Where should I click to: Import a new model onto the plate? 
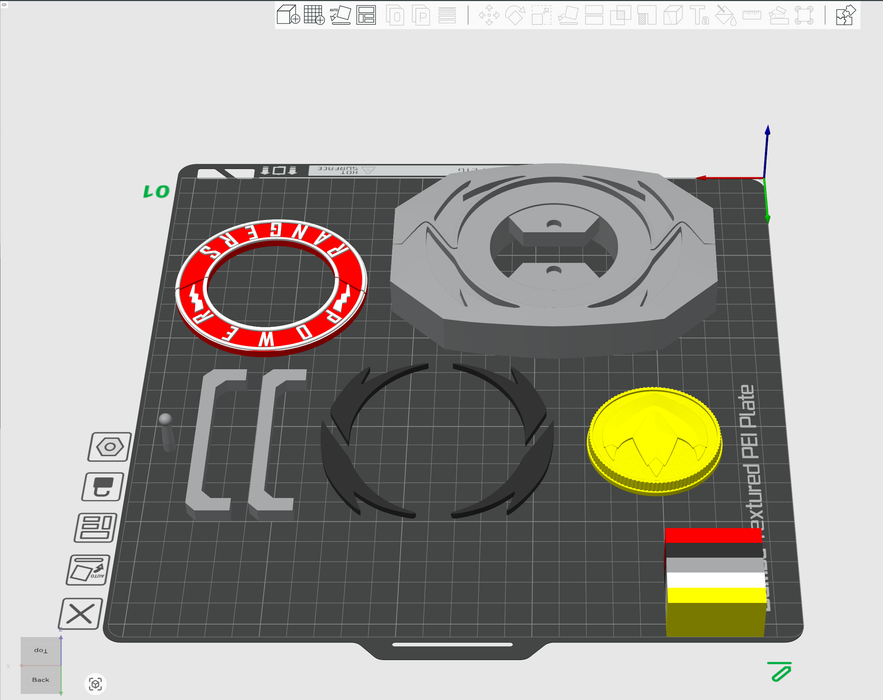(x=287, y=15)
